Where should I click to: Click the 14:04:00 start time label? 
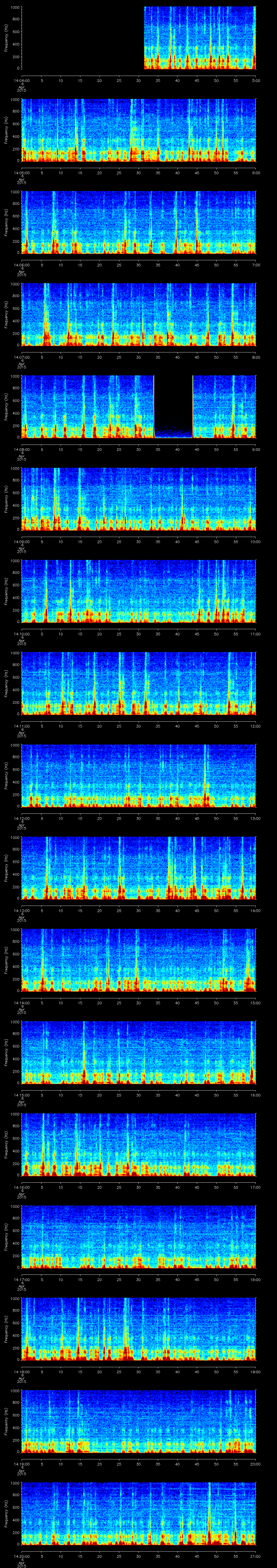pyautogui.click(x=21, y=80)
